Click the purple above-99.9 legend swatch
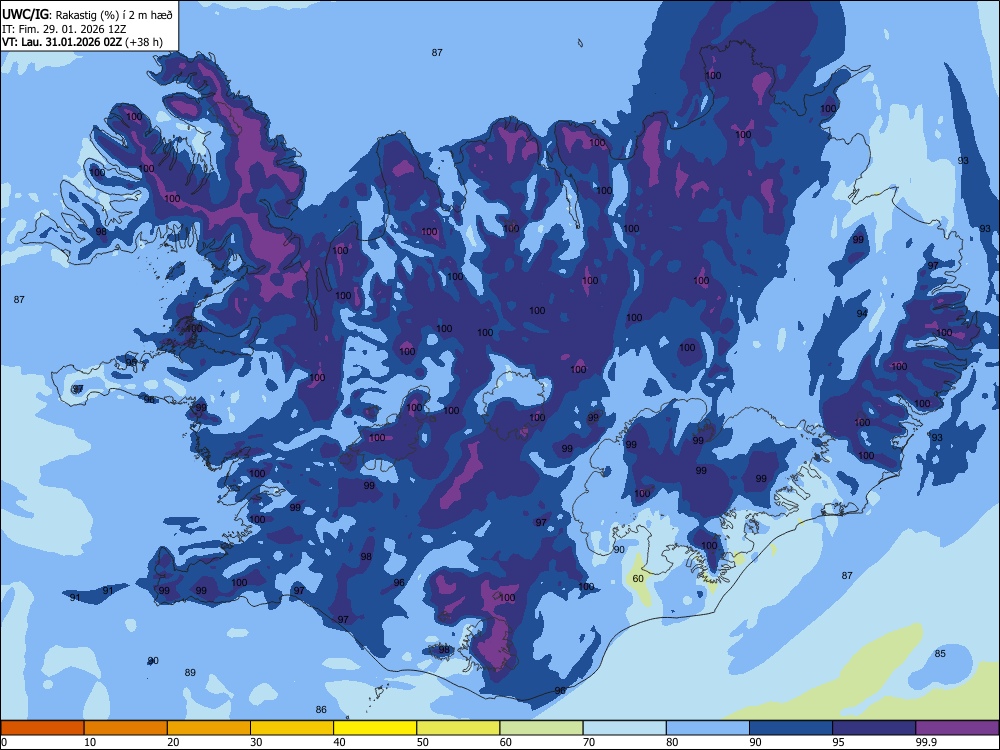The image size is (1000, 750). tap(957, 728)
